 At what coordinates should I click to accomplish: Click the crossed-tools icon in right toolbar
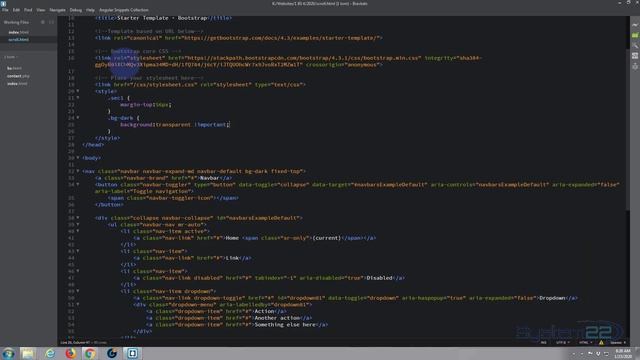click(635, 46)
